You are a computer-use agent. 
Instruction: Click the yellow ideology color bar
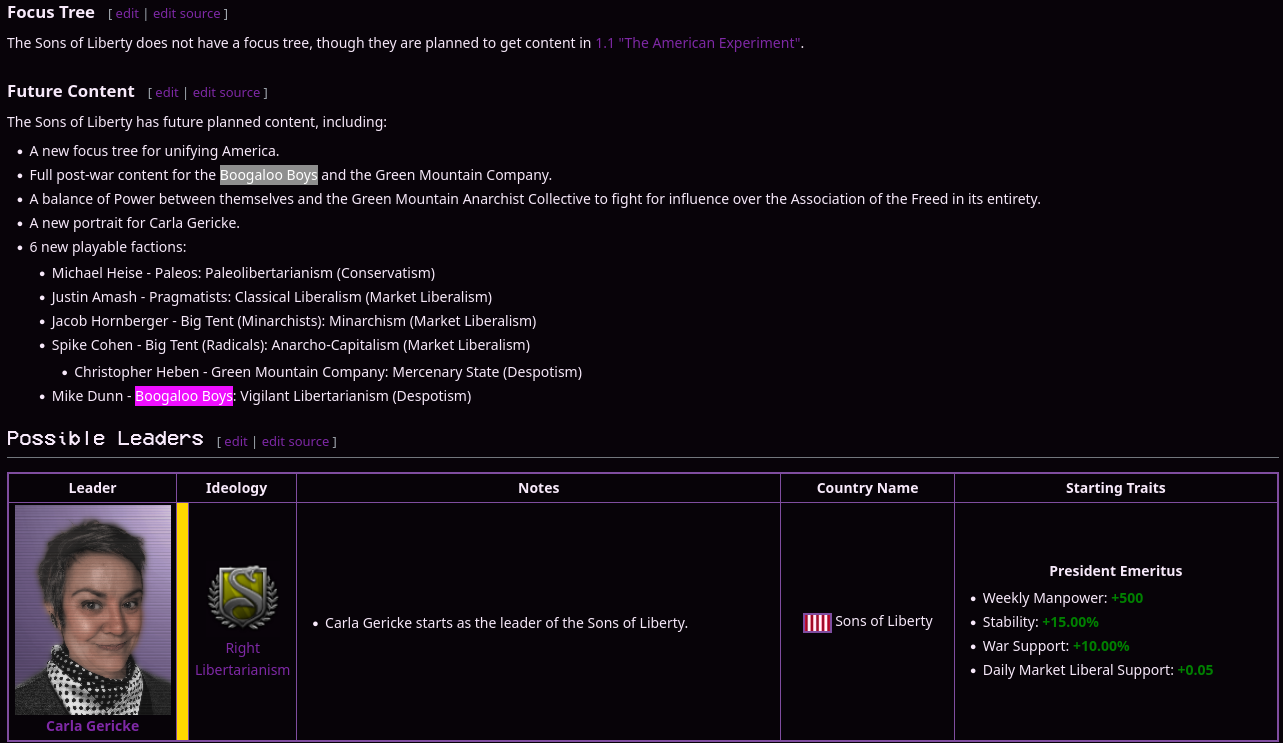coord(182,621)
